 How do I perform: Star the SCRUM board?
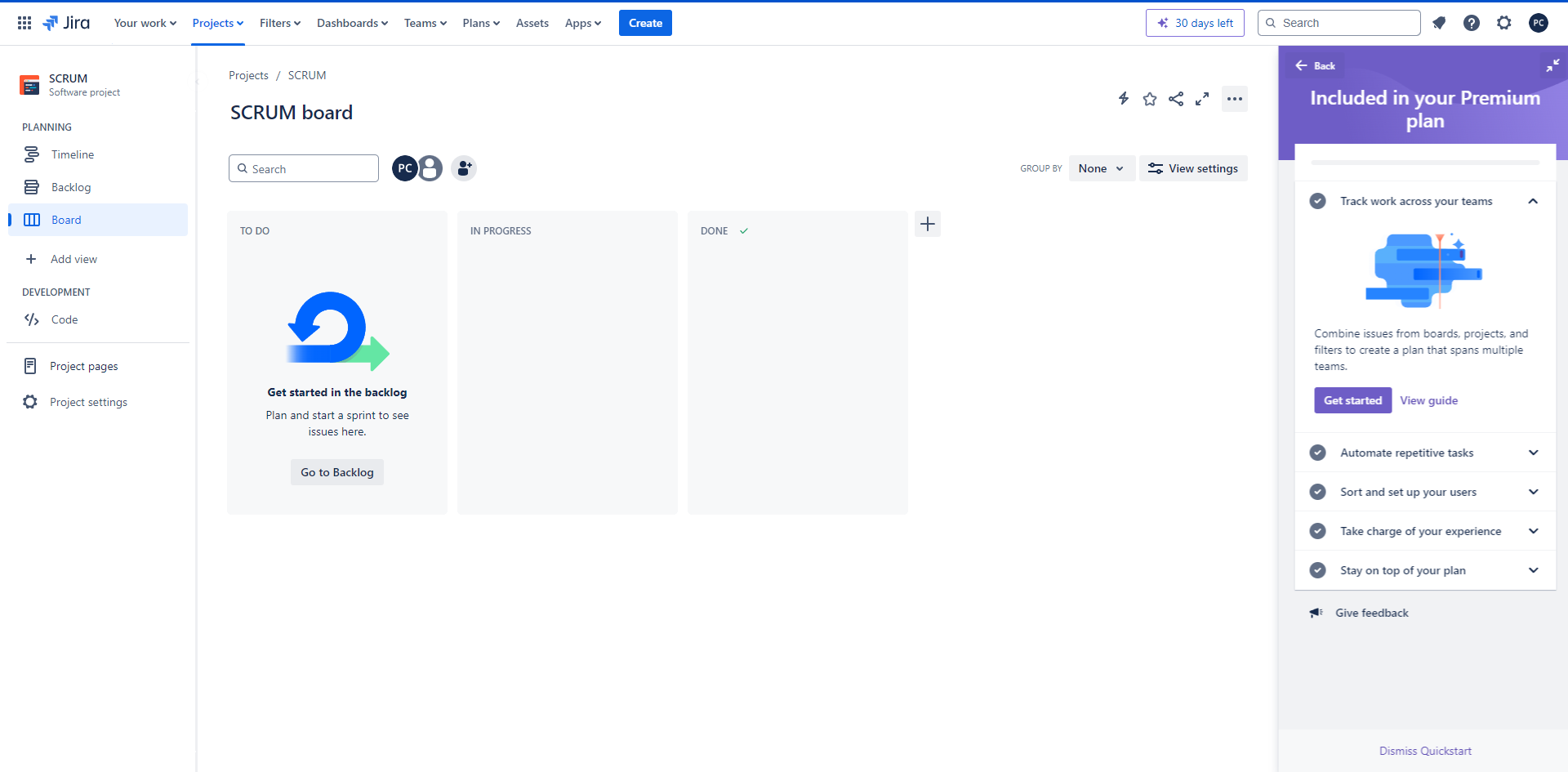[x=1150, y=99]
